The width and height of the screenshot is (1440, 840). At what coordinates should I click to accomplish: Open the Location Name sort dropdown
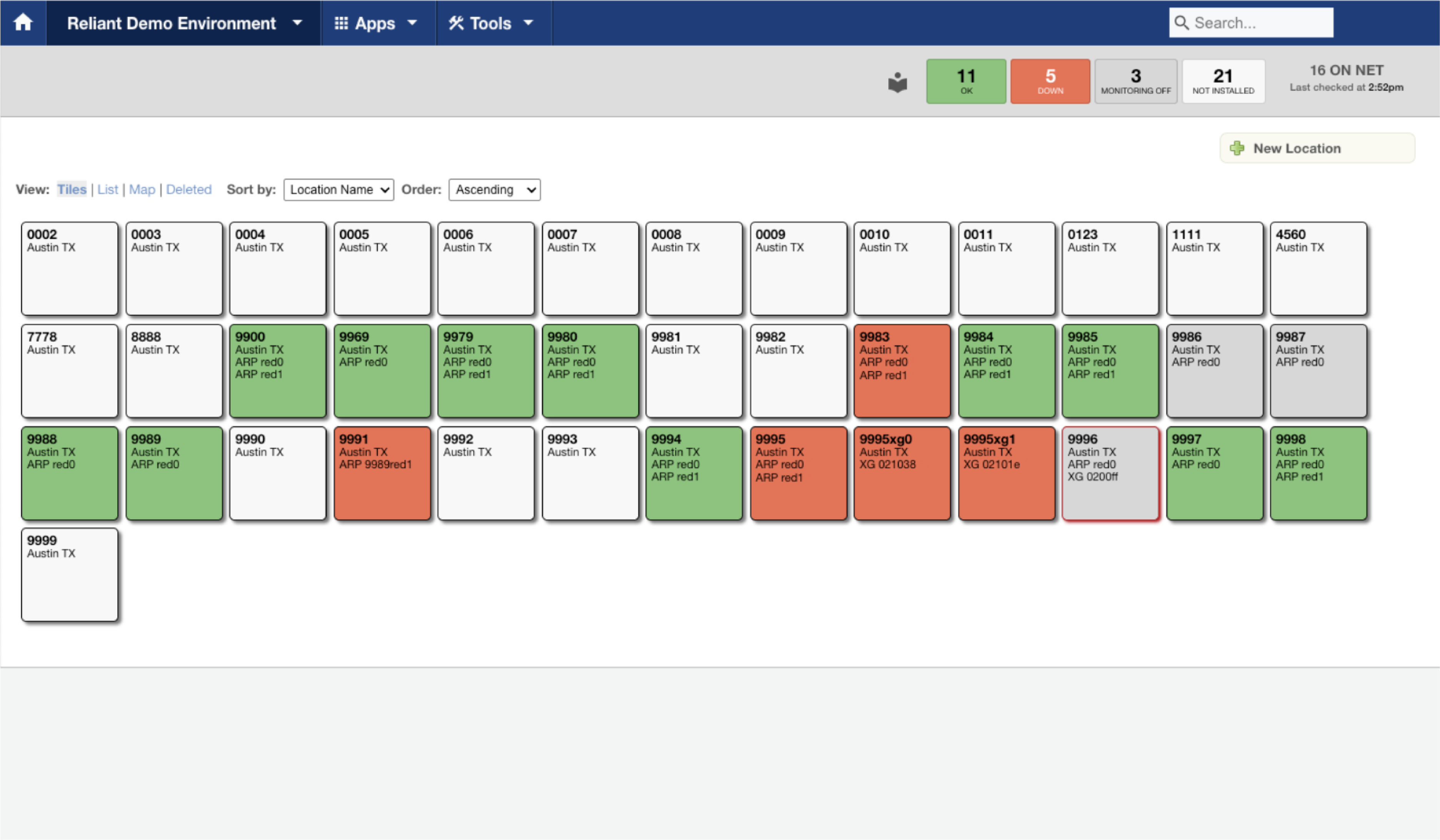click(x=338, y=190)
